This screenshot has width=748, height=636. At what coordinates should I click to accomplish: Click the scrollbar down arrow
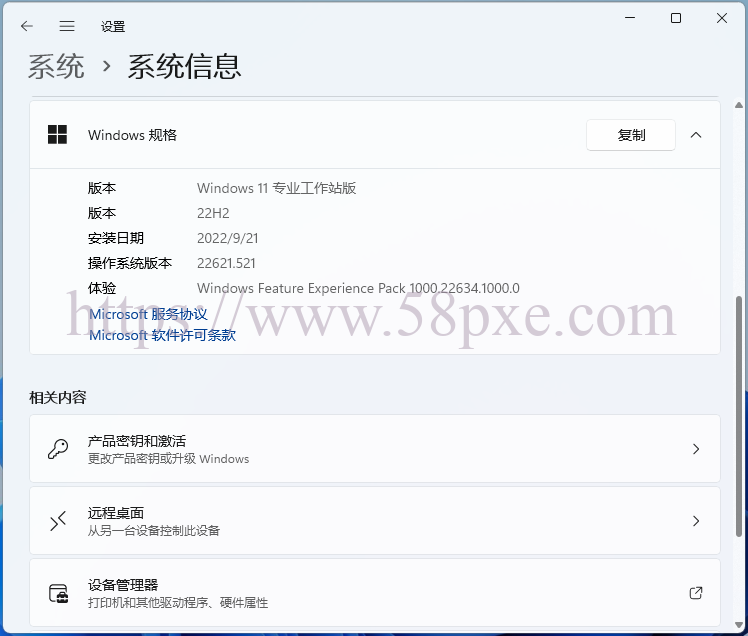739,625
